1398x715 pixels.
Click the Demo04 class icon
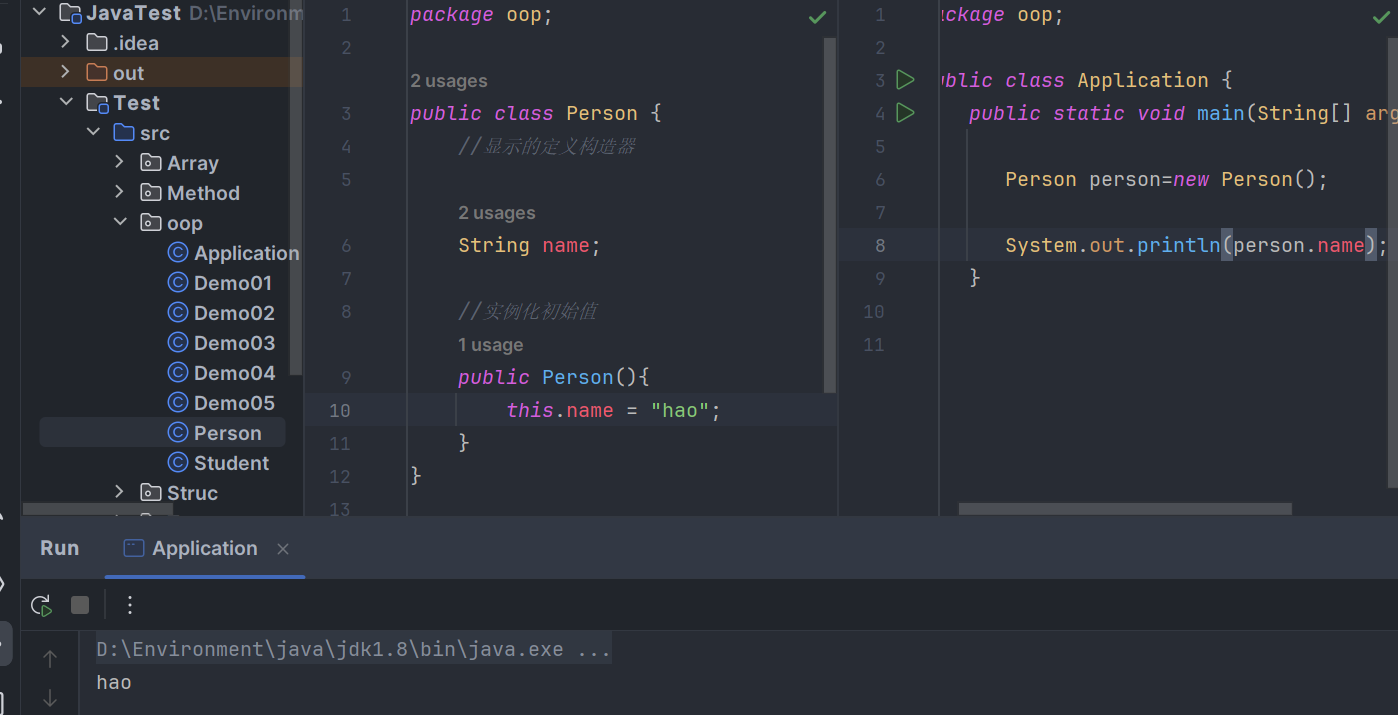(x=178, y=373)
